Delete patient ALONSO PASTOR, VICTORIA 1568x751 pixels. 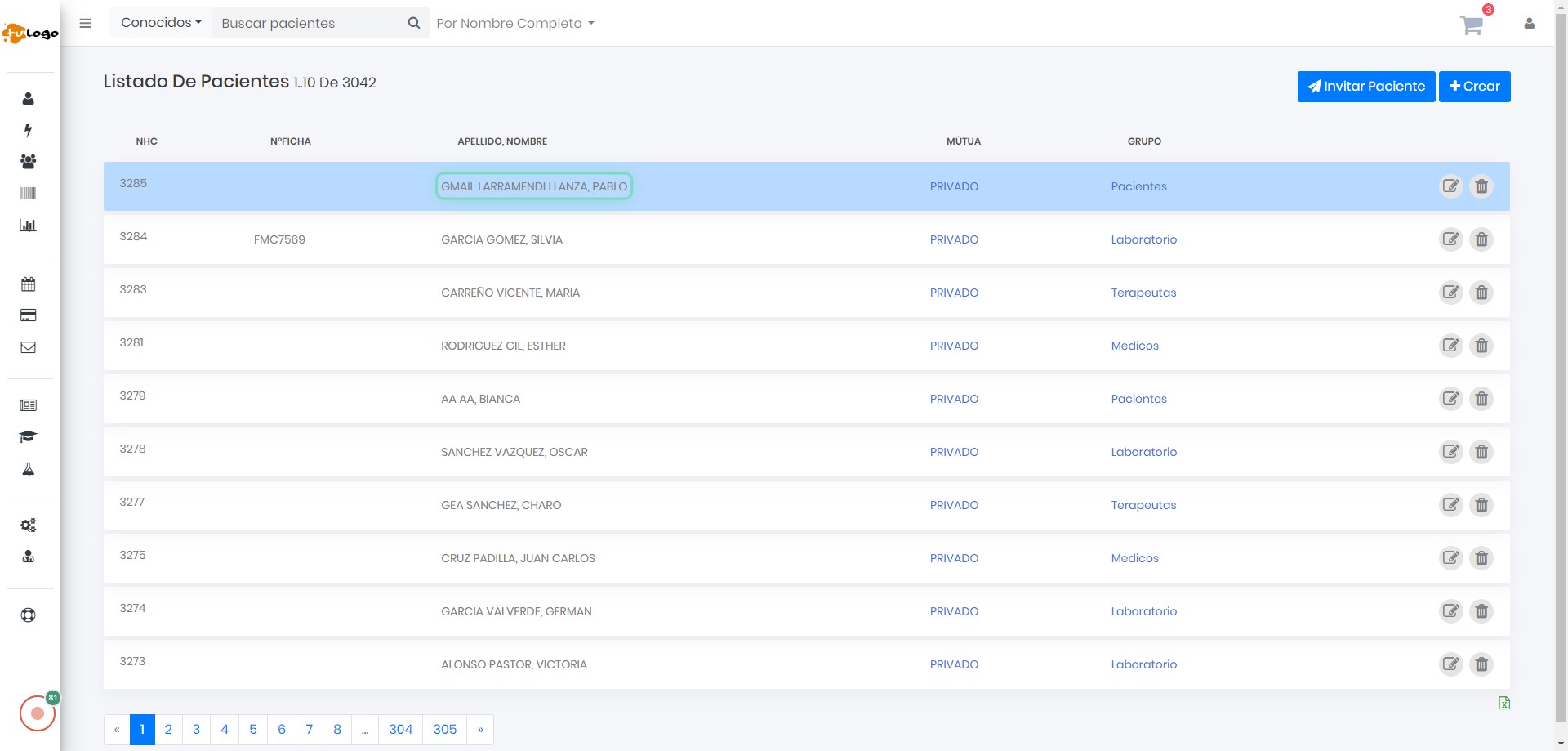(x=1481, y=664)
